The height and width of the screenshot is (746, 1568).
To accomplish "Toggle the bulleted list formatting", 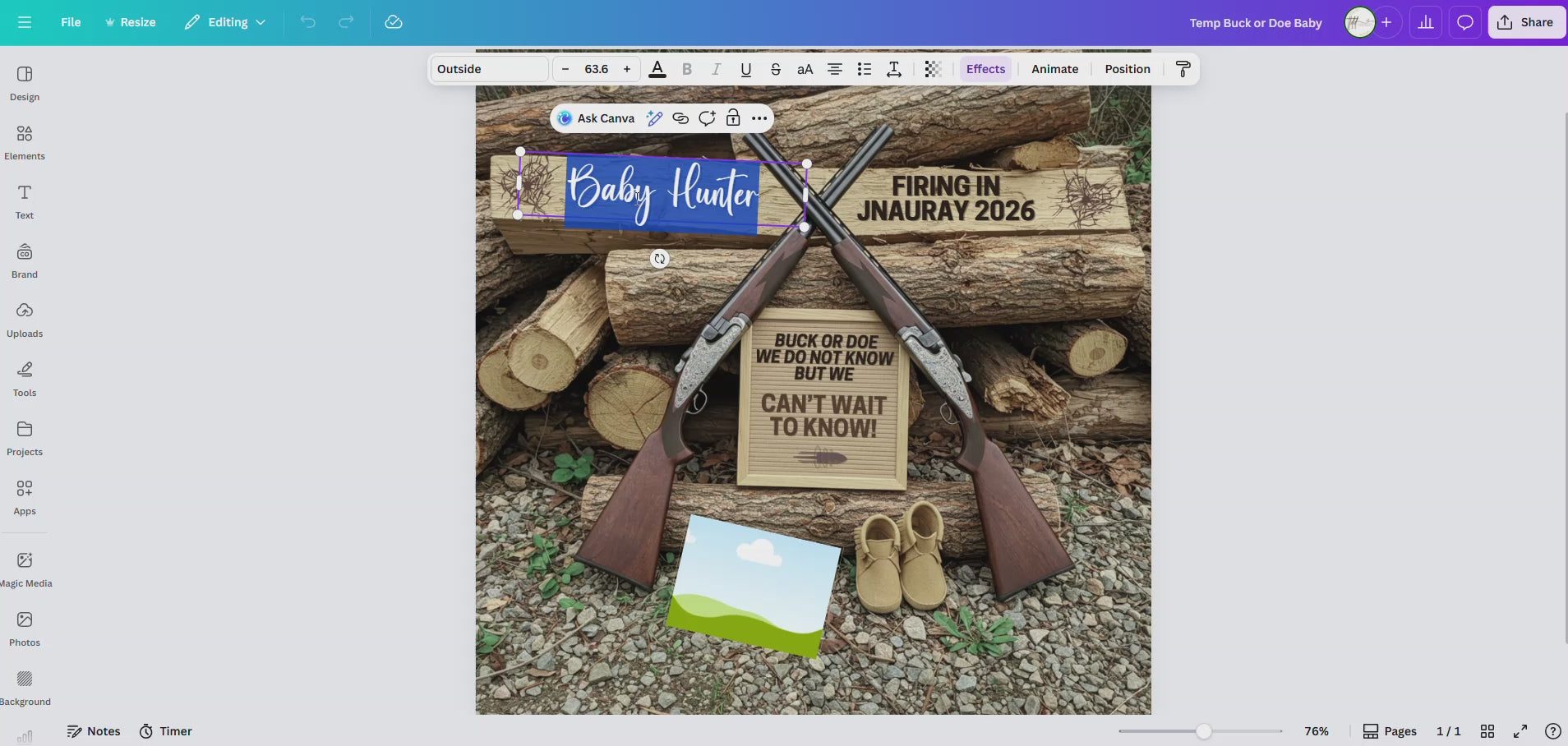I will [865, 69].
